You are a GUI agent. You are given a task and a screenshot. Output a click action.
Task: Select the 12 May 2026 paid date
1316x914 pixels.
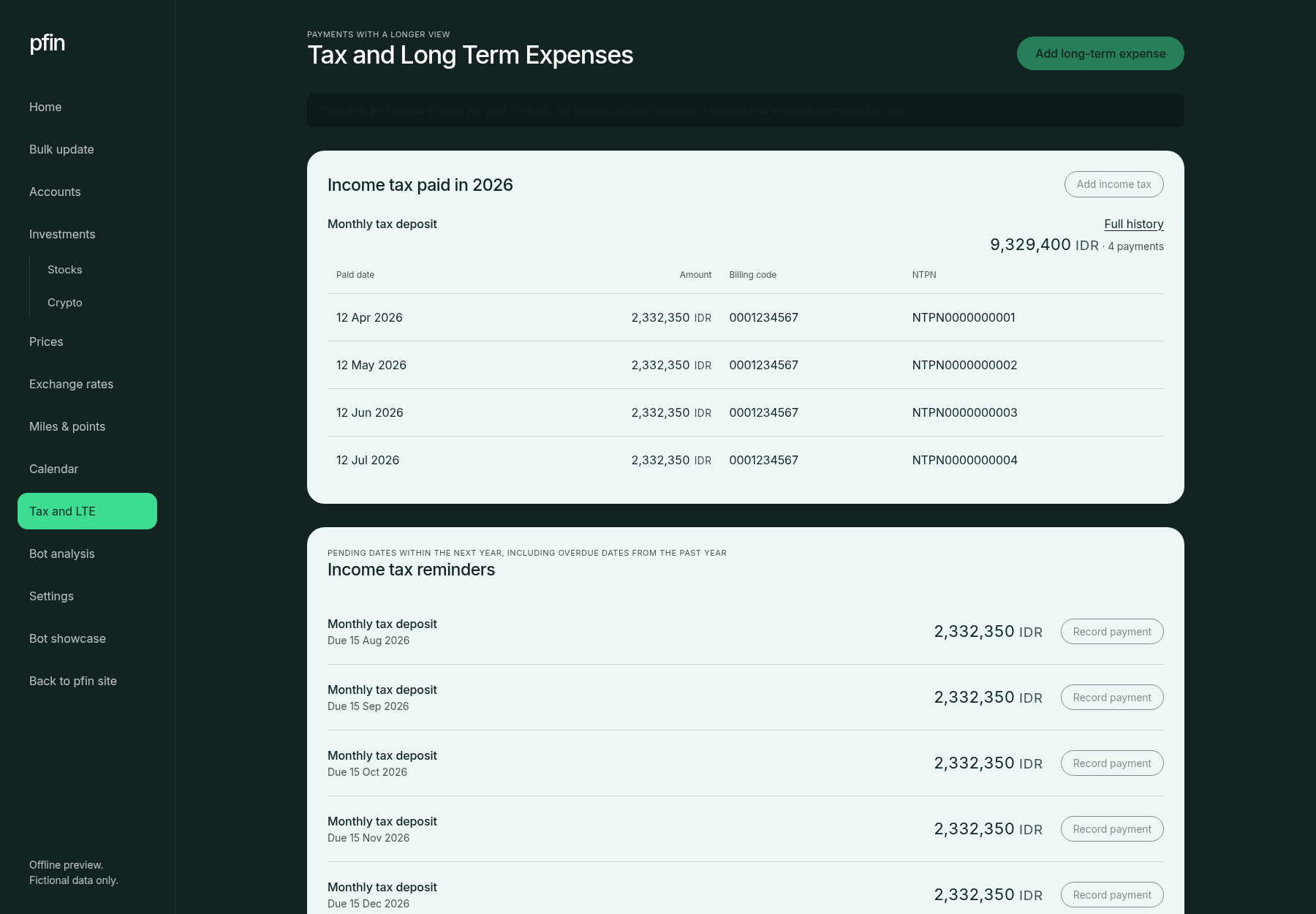[x=371, y=365]
